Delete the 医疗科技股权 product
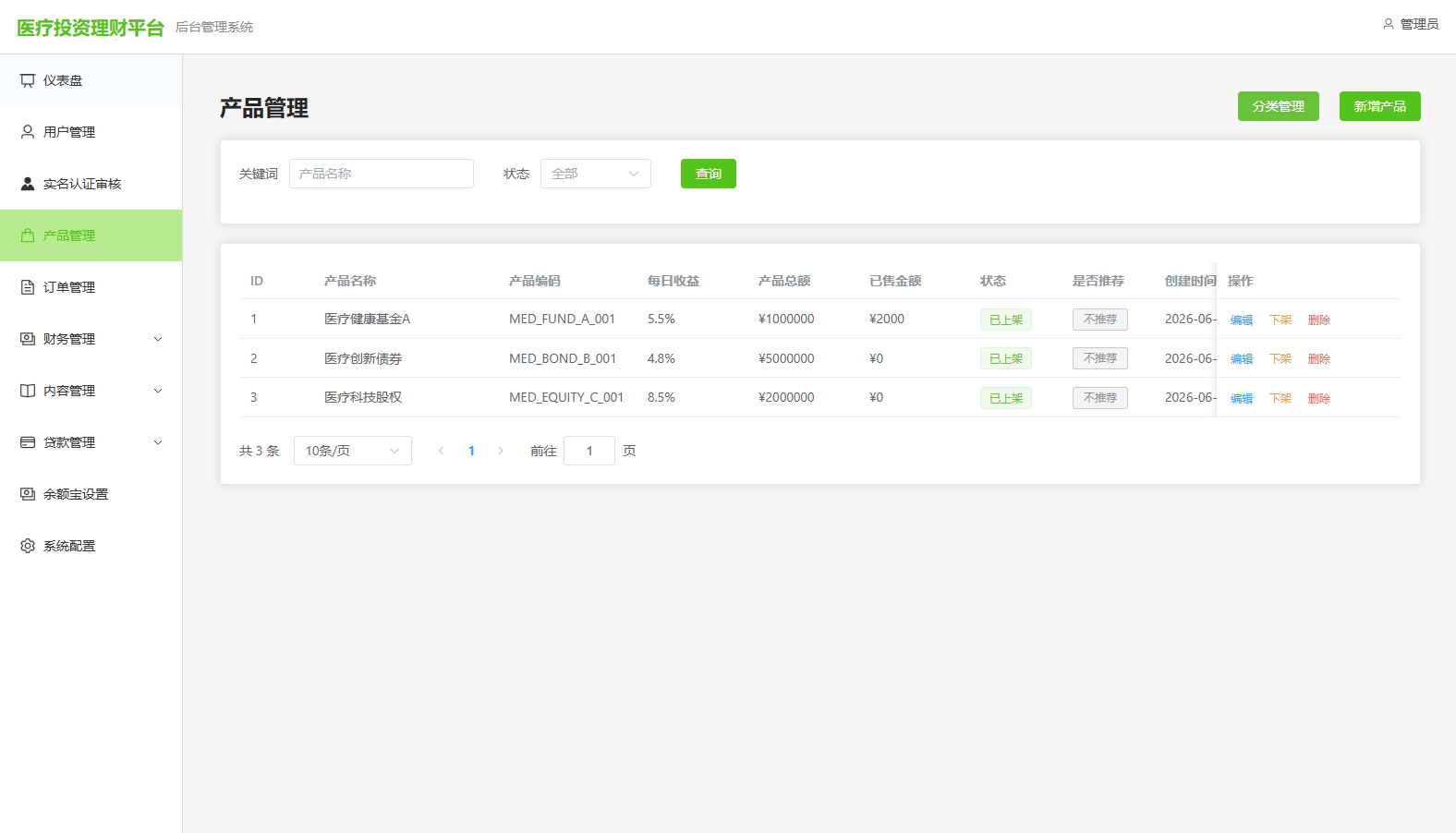 pos(1319,399)
